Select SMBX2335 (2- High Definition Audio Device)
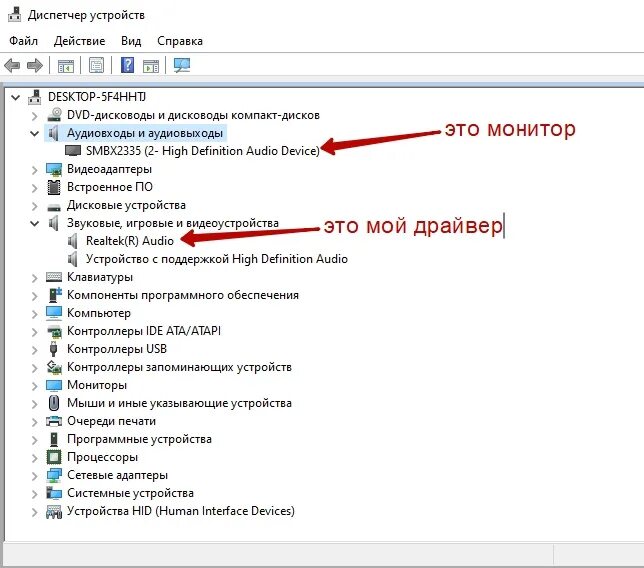 [202, 151]
